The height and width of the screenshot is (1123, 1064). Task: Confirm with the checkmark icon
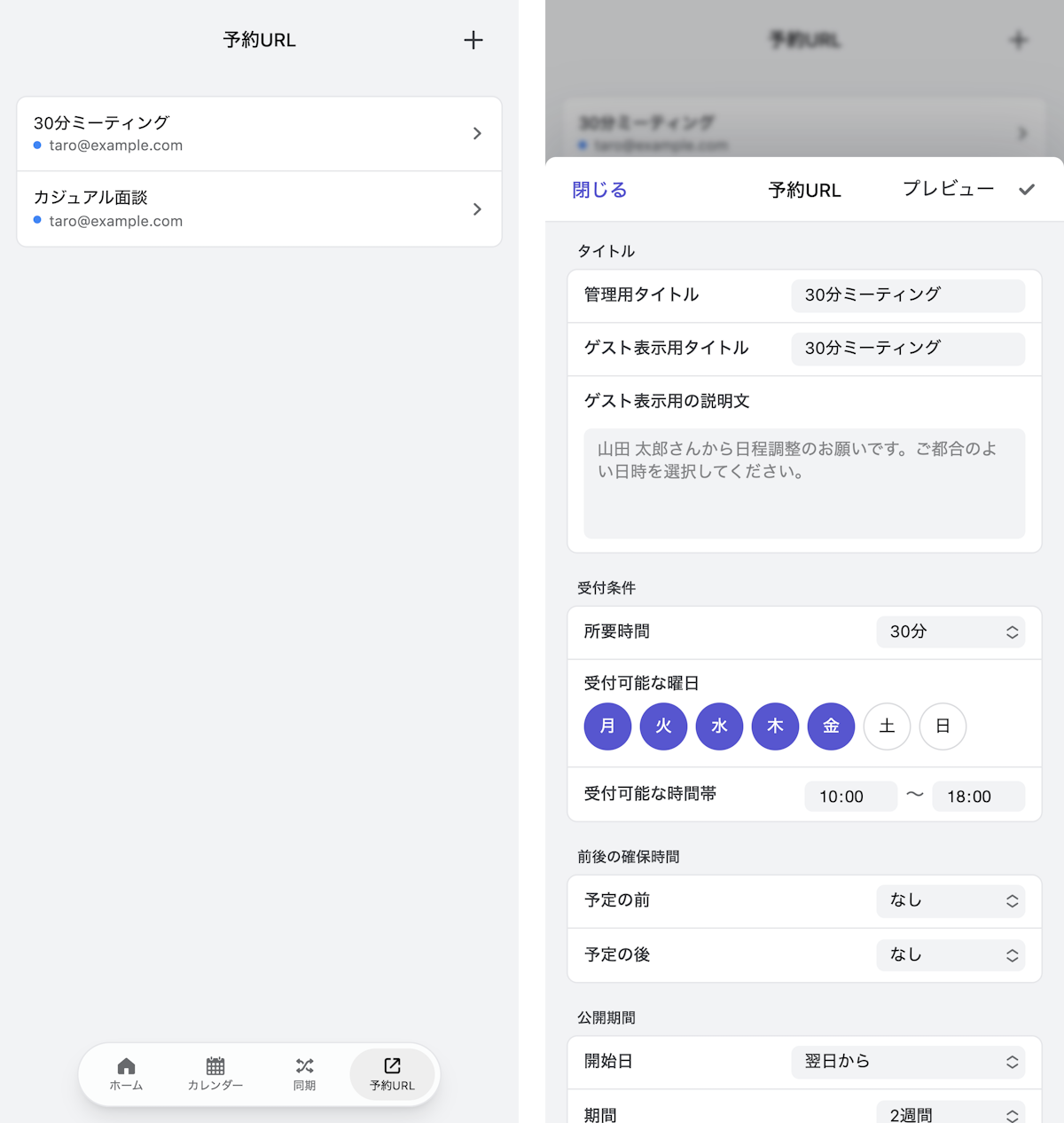click(1027, 189)
